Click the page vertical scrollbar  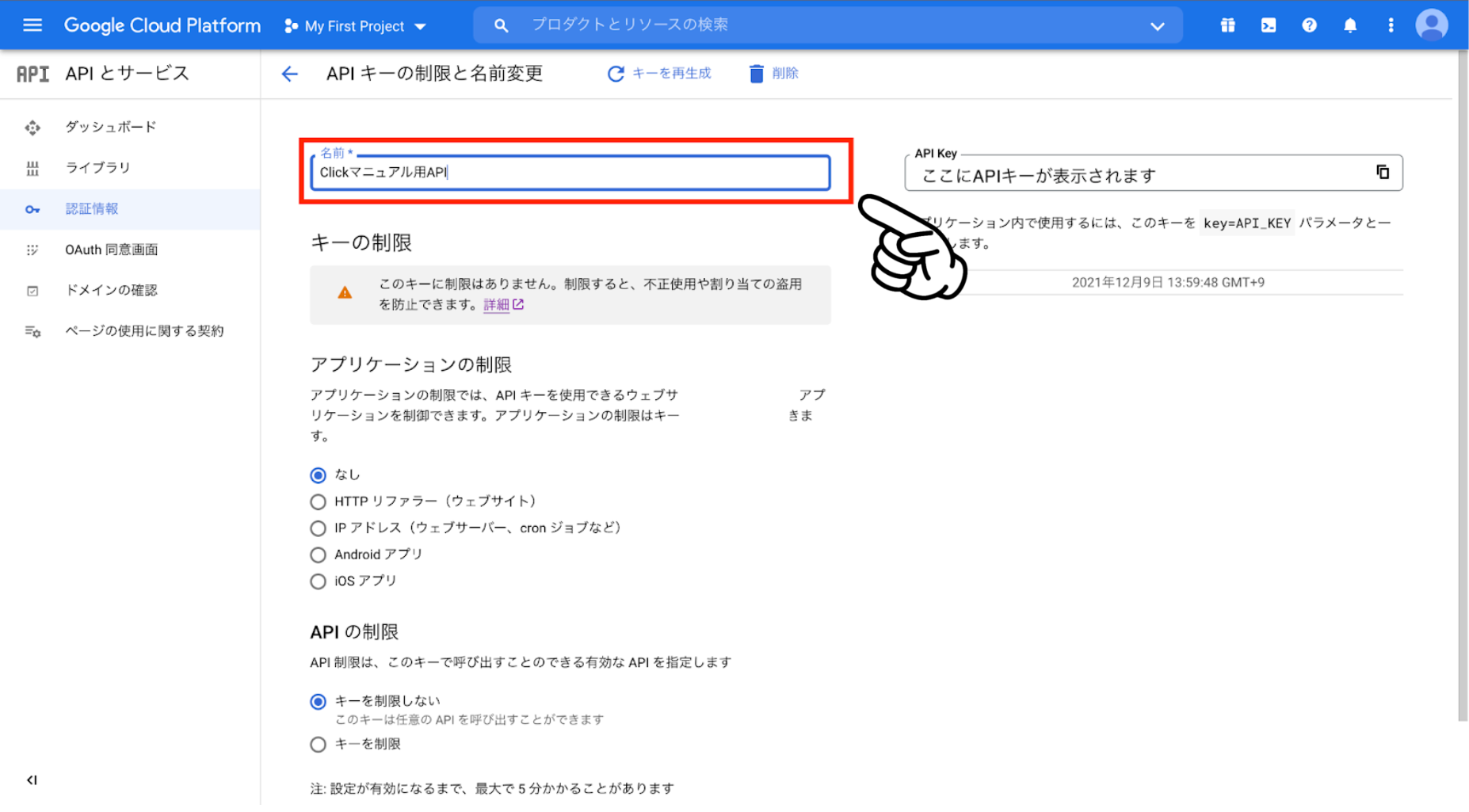click(x=1462, y=386)
